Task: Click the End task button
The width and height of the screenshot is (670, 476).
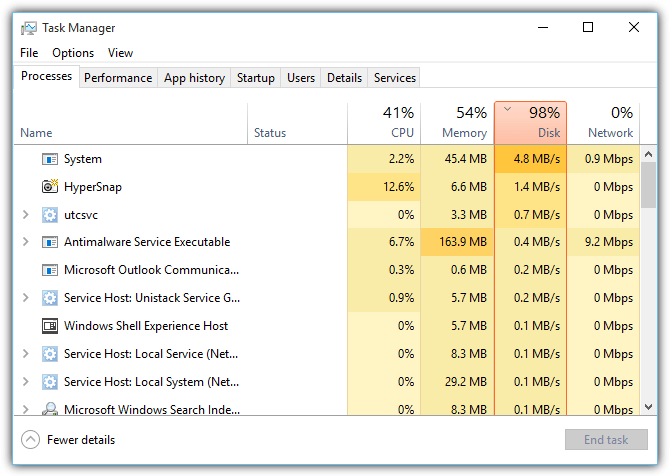Action: coord(606,440)
